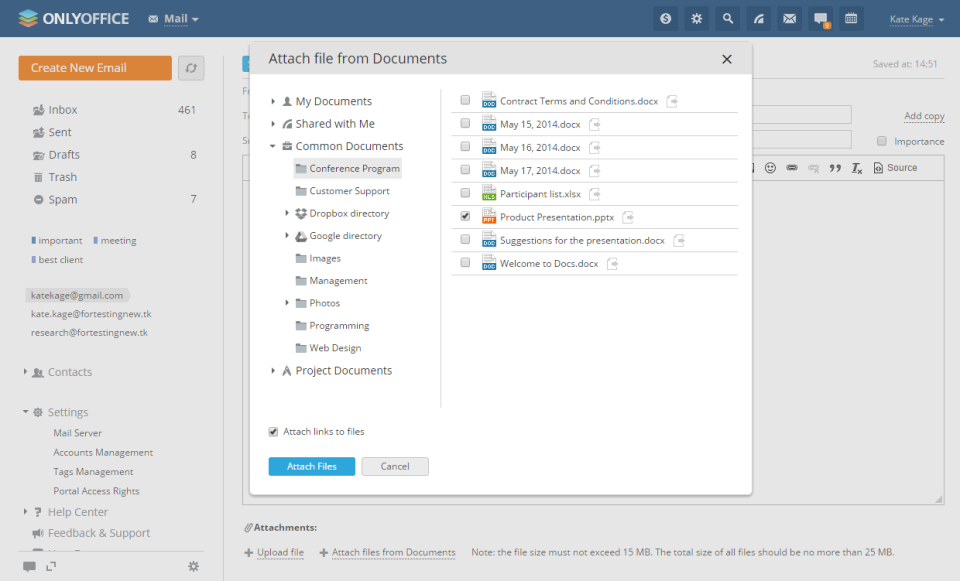Check the Participant list.xlsx checkbox
This screenshot has width=960, height=581.
point(465,192)
